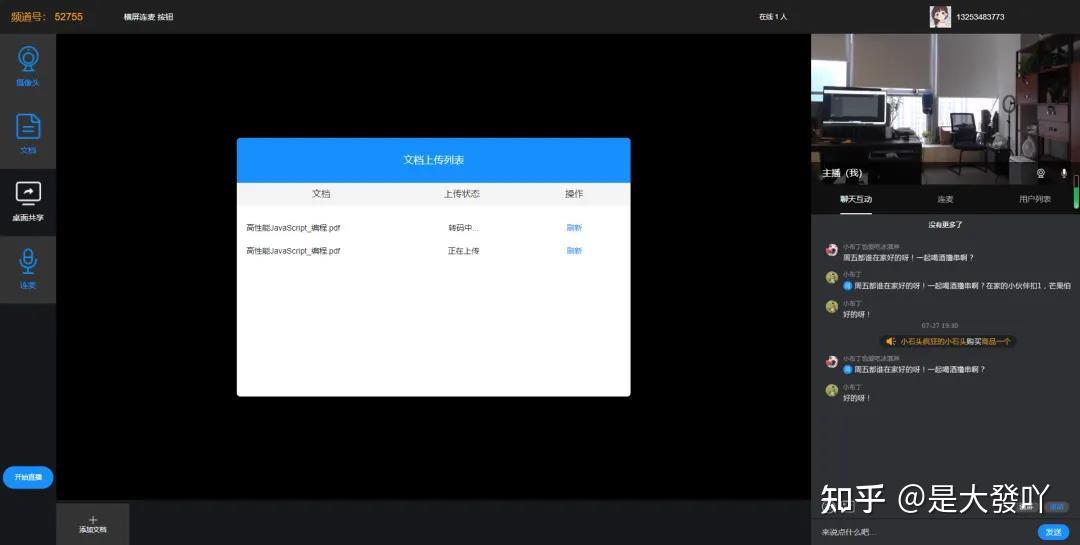Switch to the 连麦 tab in right panel

click(x=945, y=199)
